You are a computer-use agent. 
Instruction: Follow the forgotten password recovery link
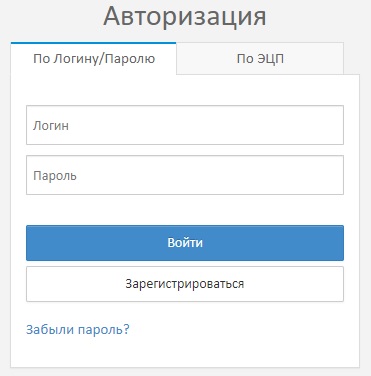78,329
